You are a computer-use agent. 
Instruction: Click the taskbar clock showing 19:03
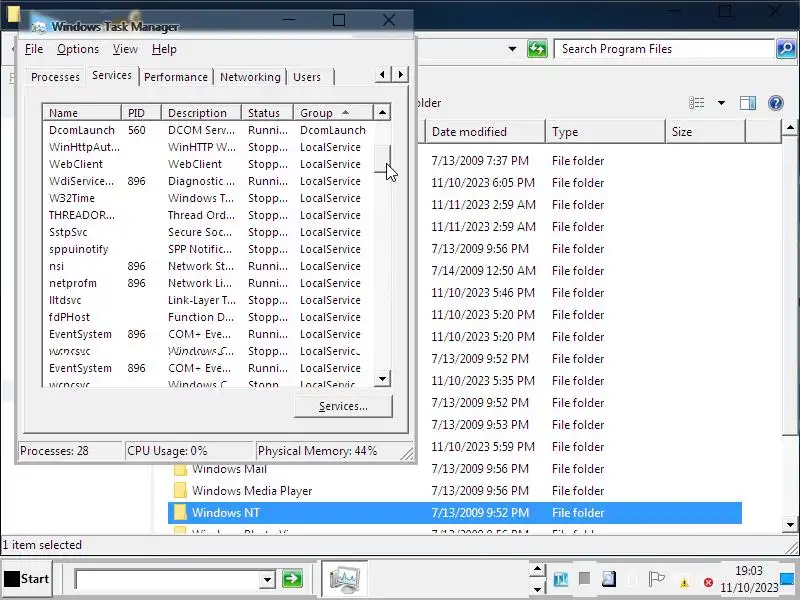coord(748,579)
